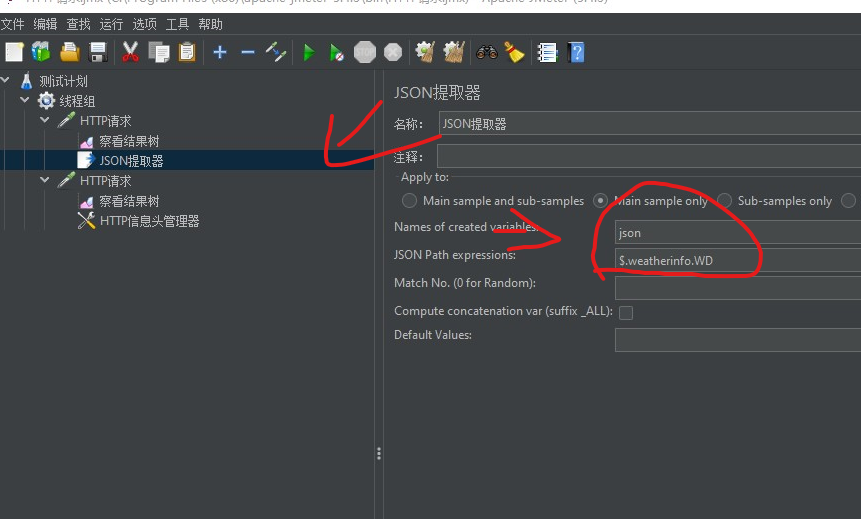The height and width of the screenshot is (519, 861).
Task: Copy the selected element
Action: 159,53
